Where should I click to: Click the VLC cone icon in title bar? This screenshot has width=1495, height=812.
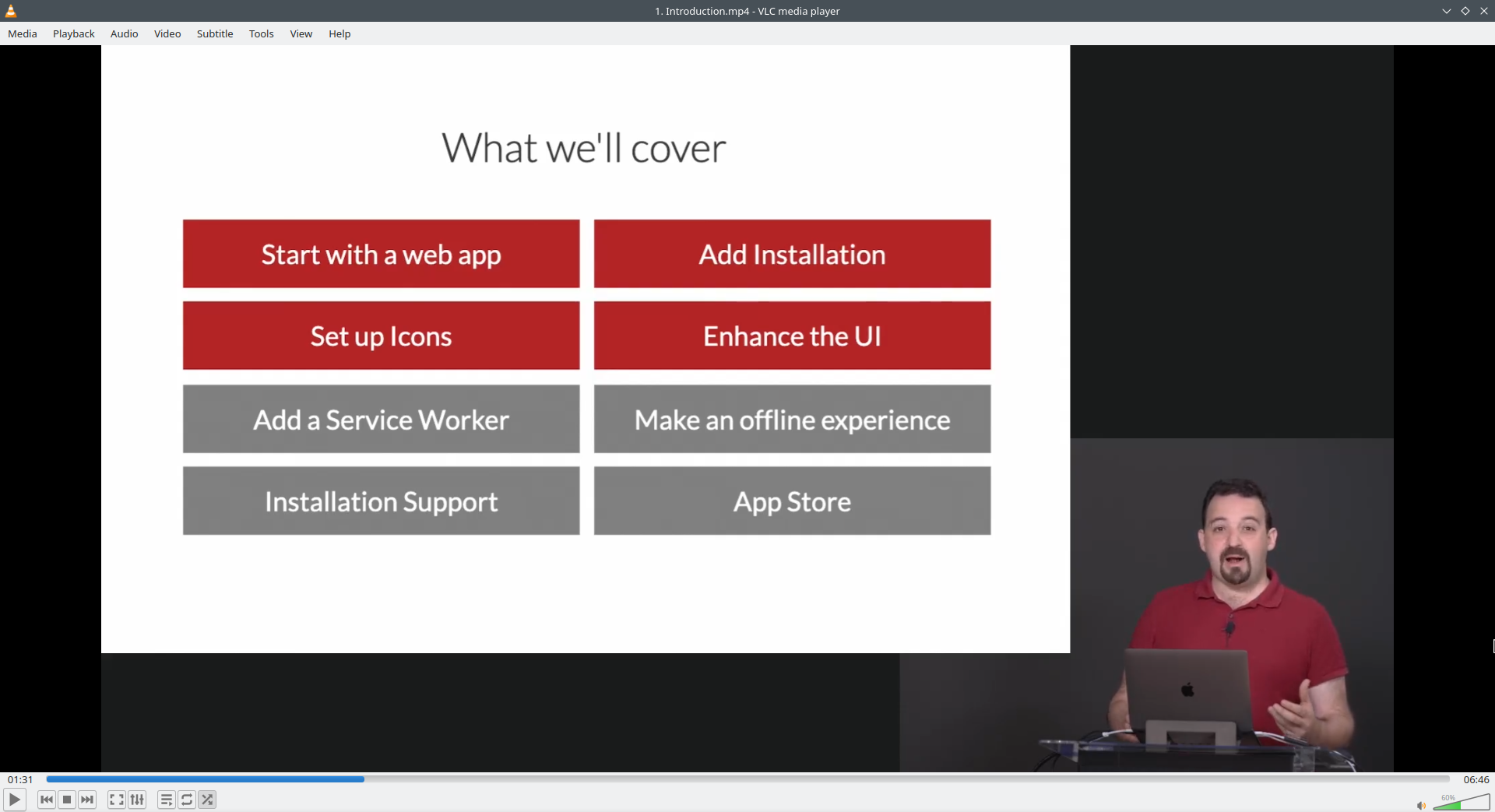tap(11, 11)
